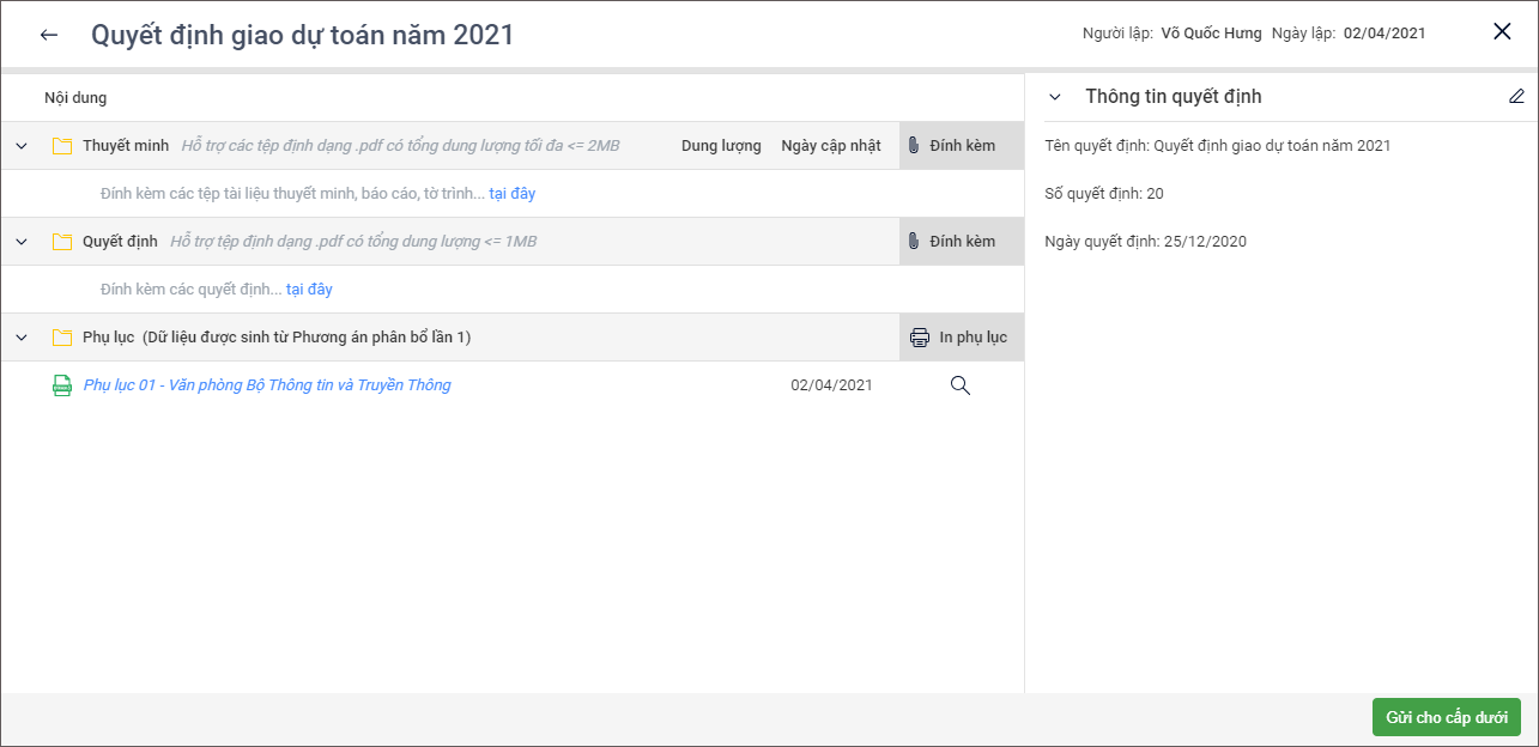Collapse the Quyết định section chevron

tap(22, 242)
